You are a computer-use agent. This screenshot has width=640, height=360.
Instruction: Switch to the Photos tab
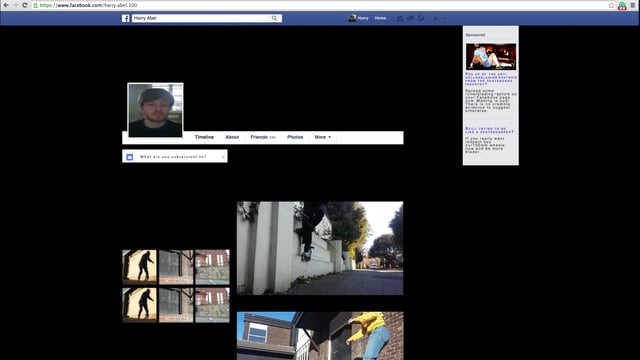[295, 137]
